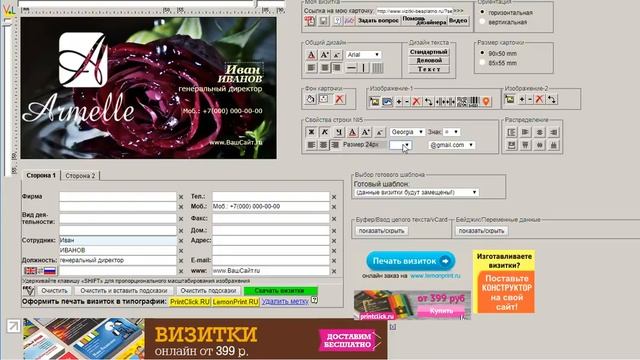Enlarge Изображение-1 with plus icon
640x360 pixels.
click(x=399, y=102)
